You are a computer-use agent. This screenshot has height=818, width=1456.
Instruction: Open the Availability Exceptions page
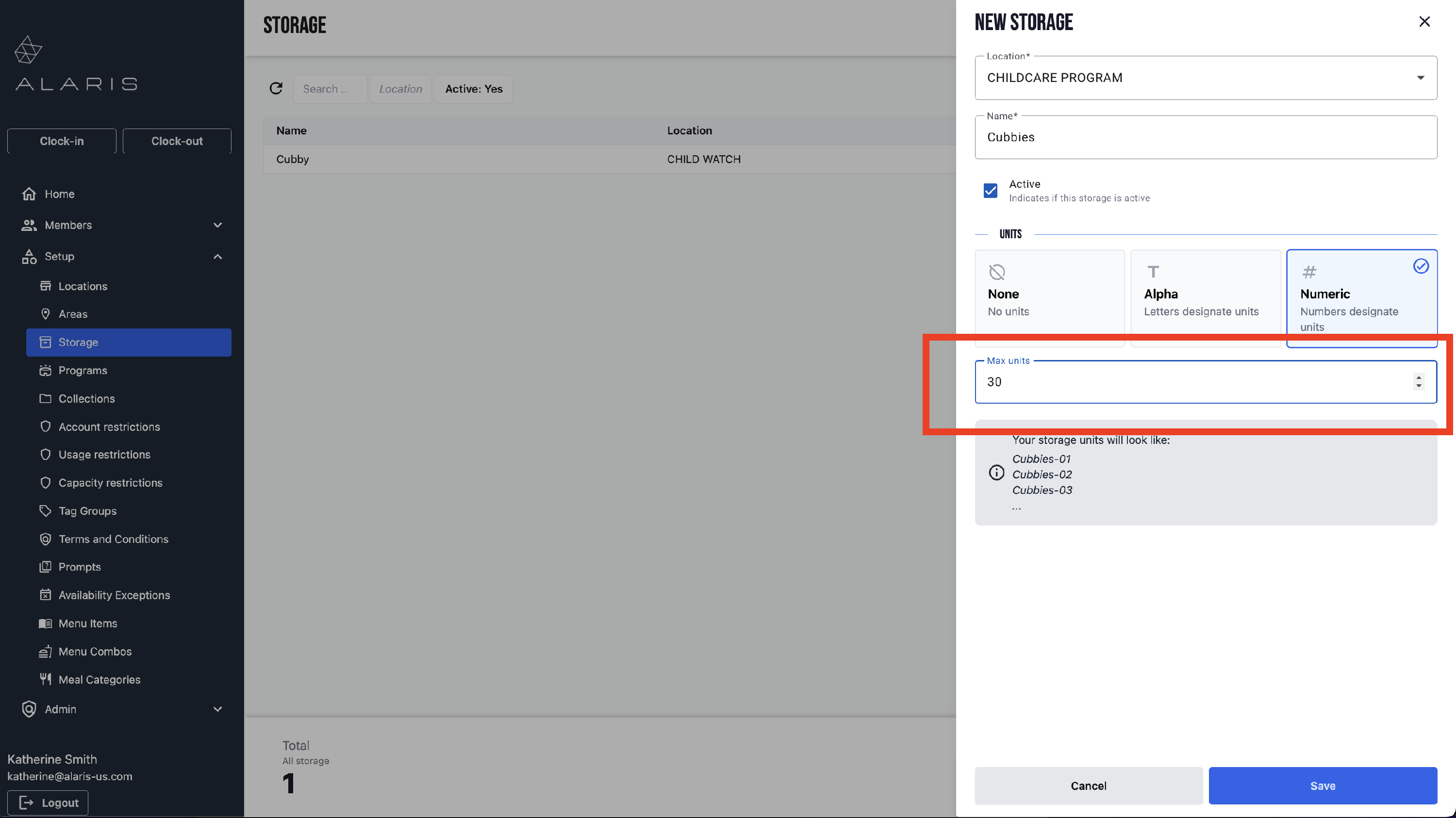[114, 595]
